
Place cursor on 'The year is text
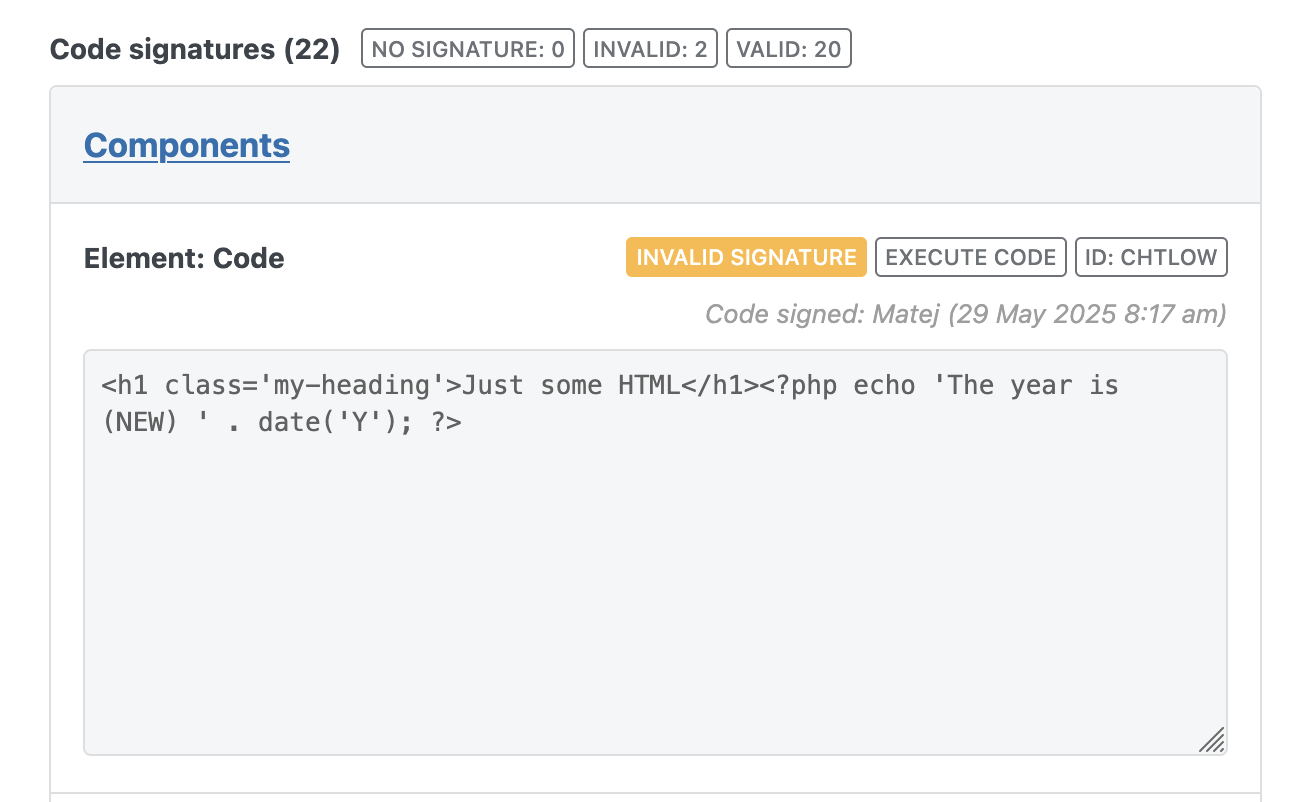click(1025, 385)
